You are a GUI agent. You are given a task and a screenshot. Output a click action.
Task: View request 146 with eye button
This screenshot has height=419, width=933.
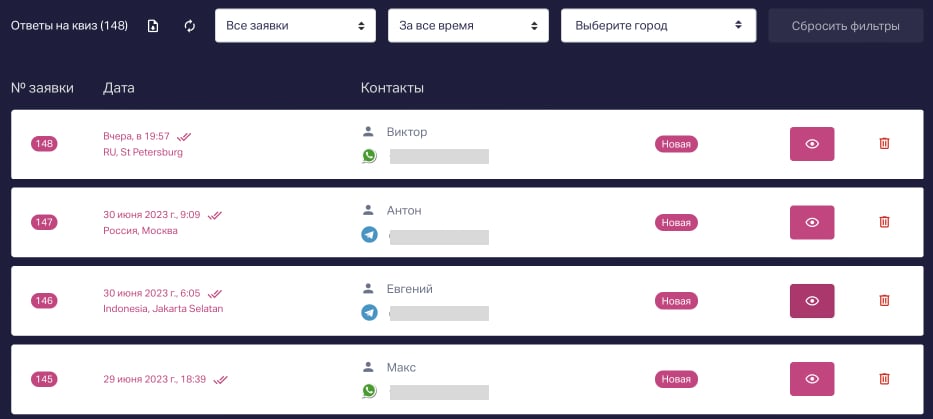[812, 300]
